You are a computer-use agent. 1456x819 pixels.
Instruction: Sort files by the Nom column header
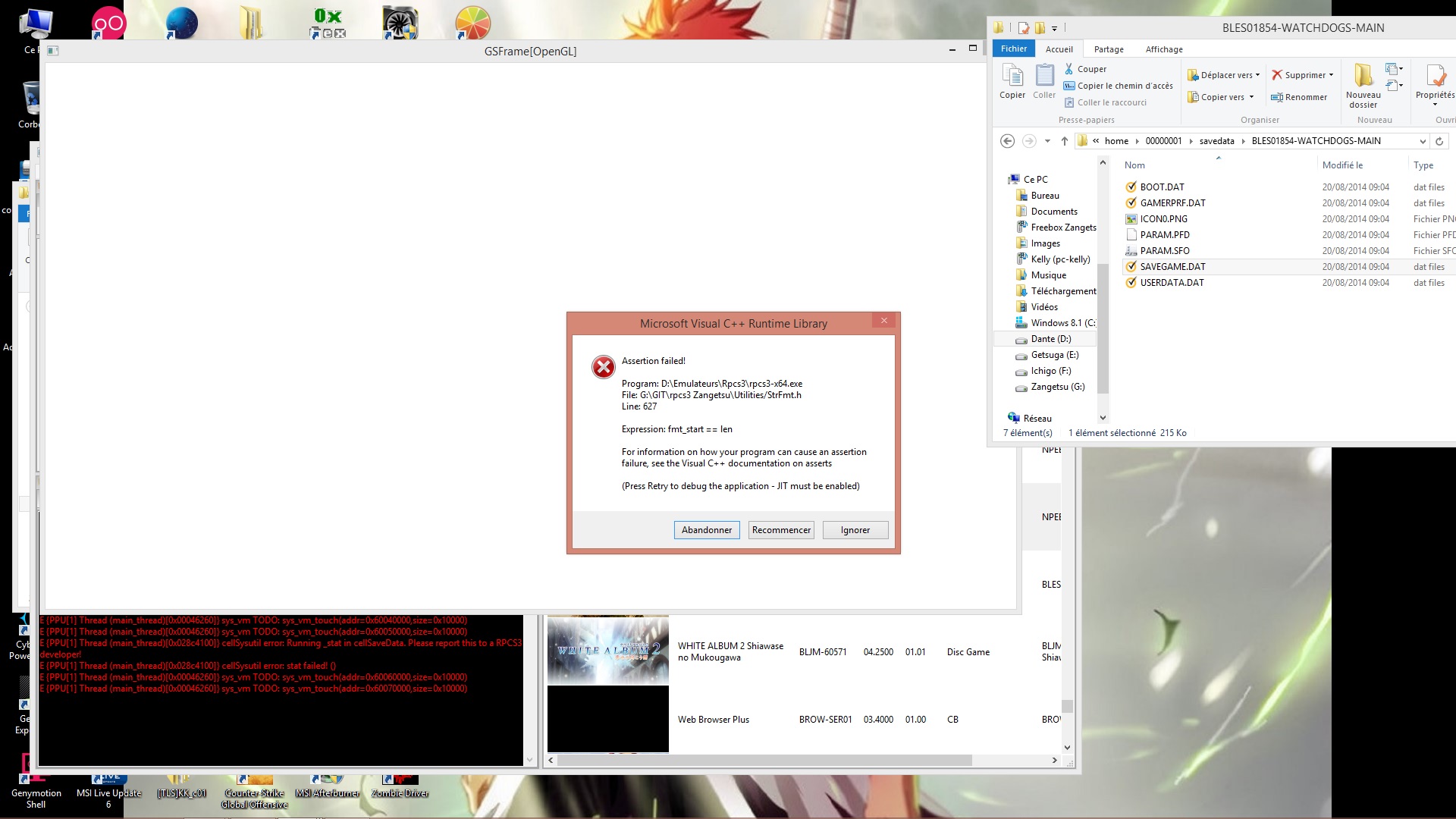point(1134,165)
